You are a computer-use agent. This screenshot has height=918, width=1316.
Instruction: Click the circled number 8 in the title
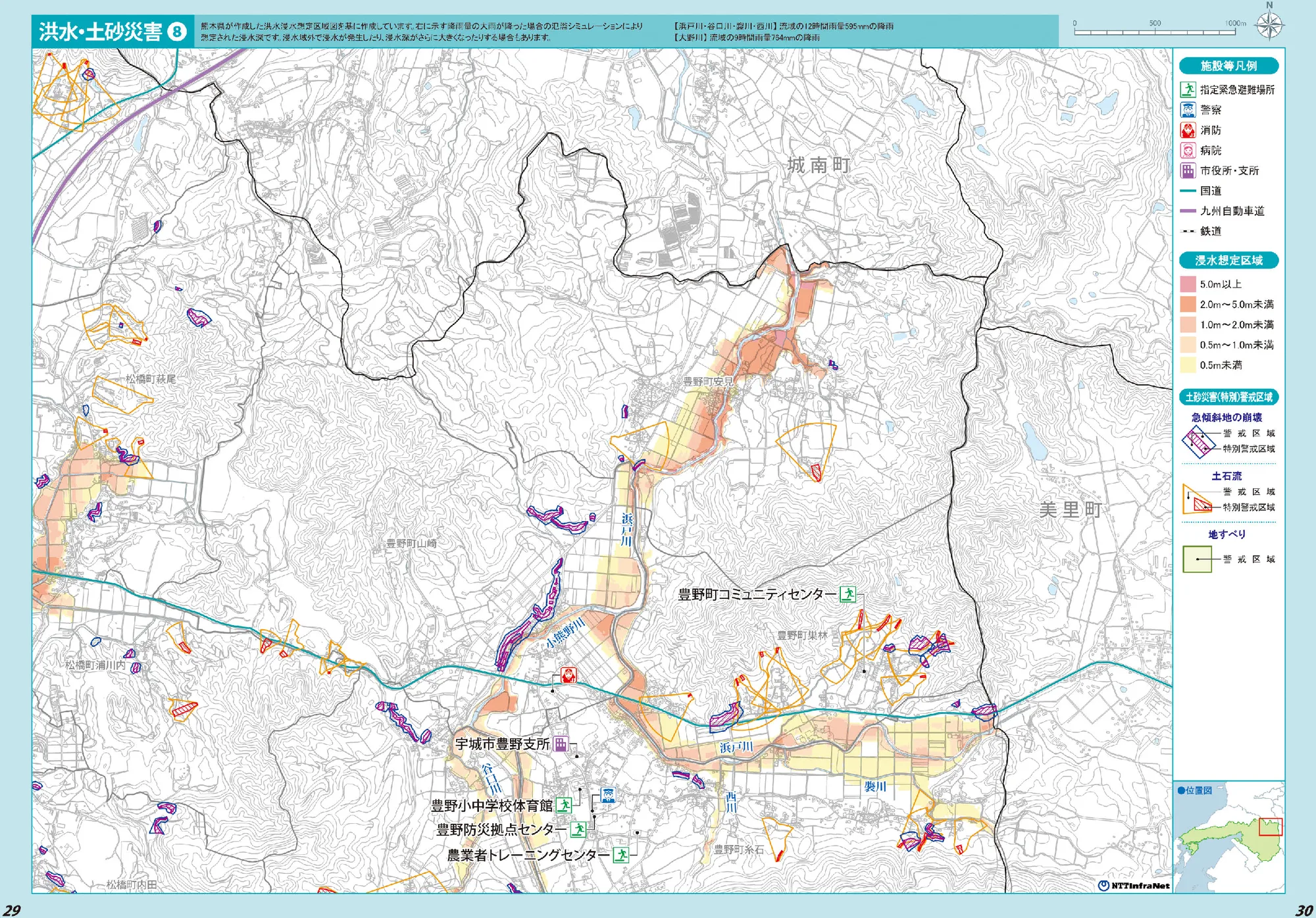click(x=176, y=32)
